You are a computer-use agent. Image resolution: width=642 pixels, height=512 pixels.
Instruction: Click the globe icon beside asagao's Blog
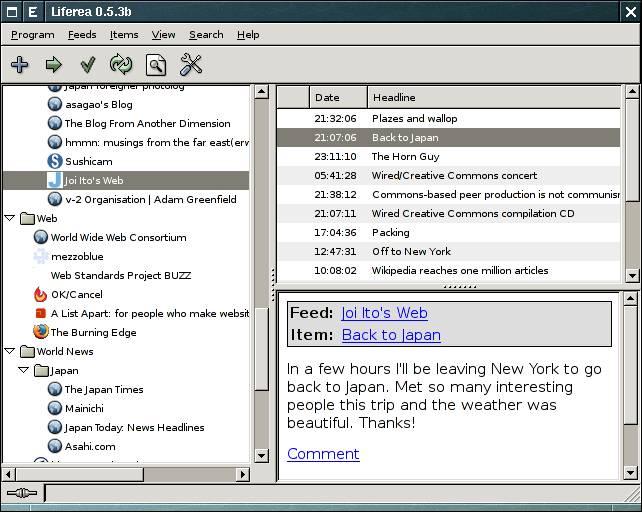click(54, 104)
